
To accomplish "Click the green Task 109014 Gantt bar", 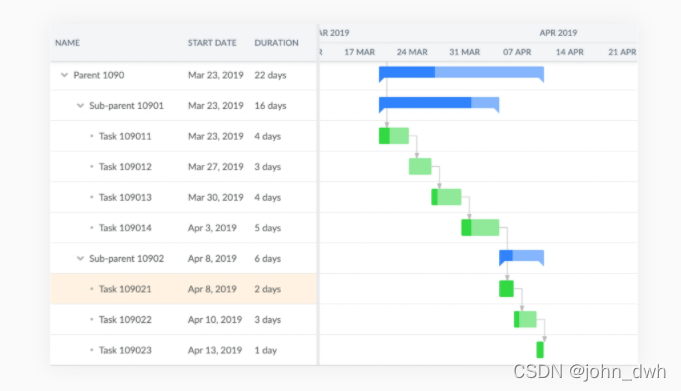I will point(480,228).
